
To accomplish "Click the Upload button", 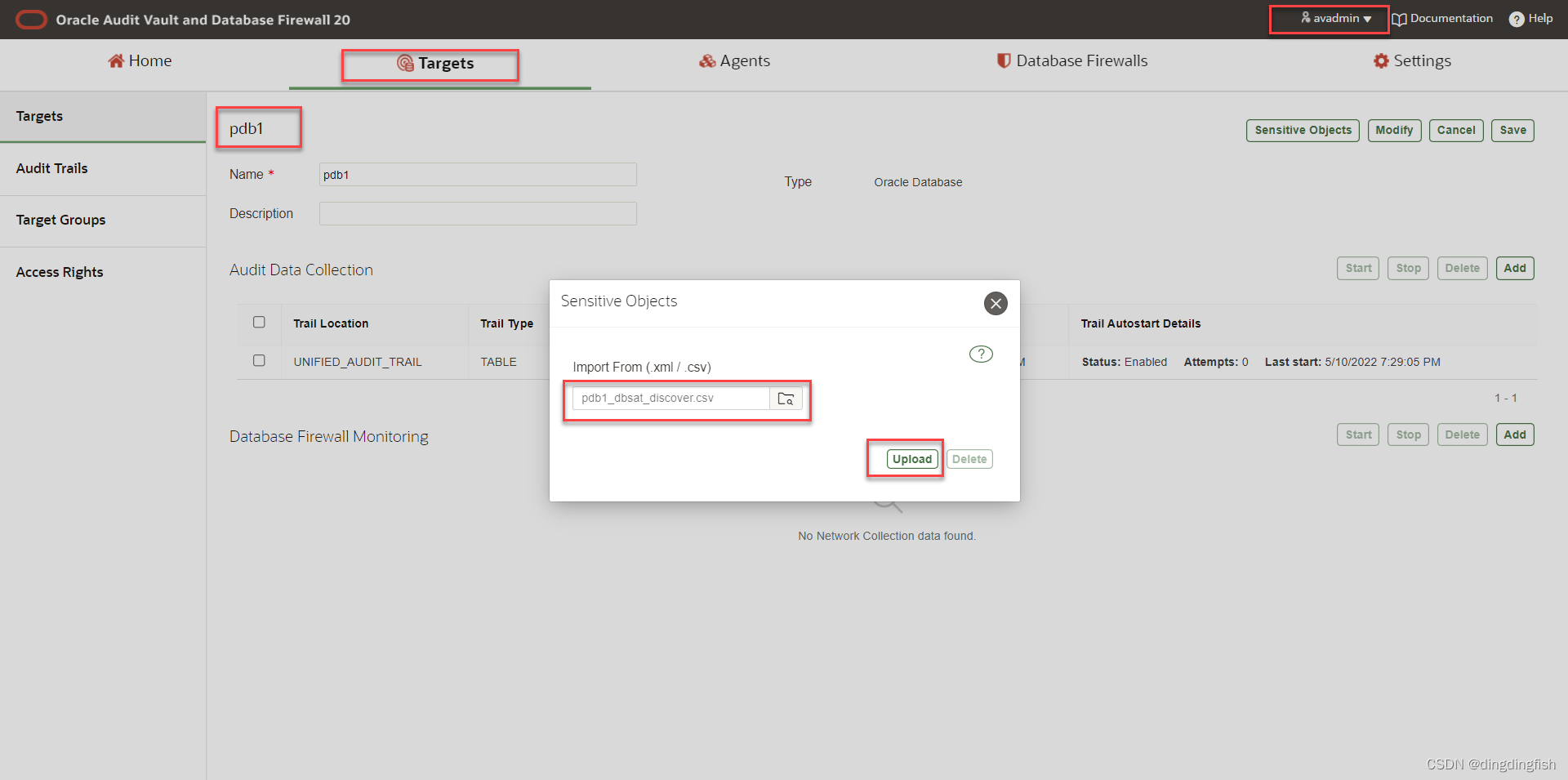I will [912, 460].
